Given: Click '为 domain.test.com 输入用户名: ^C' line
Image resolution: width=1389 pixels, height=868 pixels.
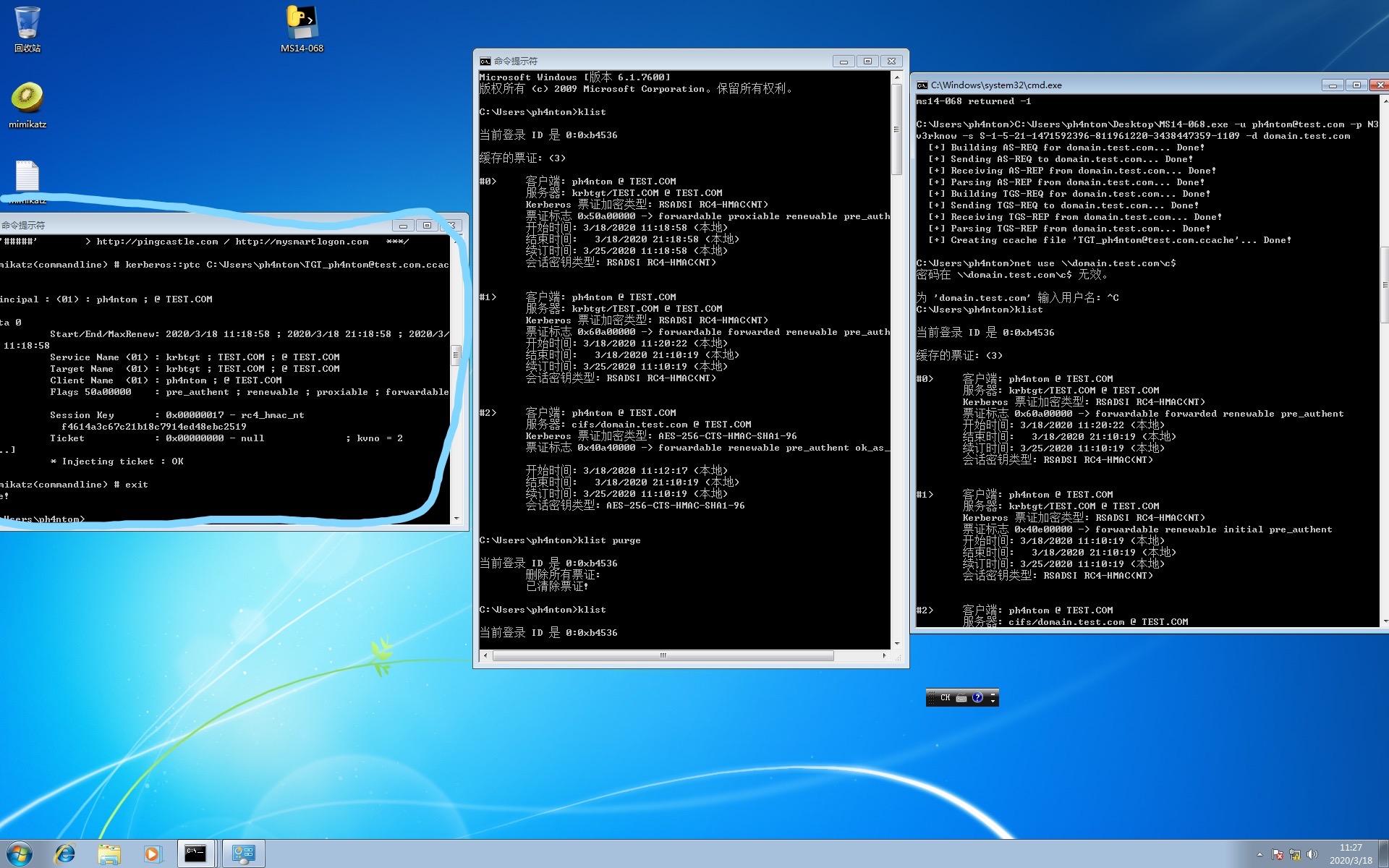Looking at the screenshot, I should [x=1018, y=298].
